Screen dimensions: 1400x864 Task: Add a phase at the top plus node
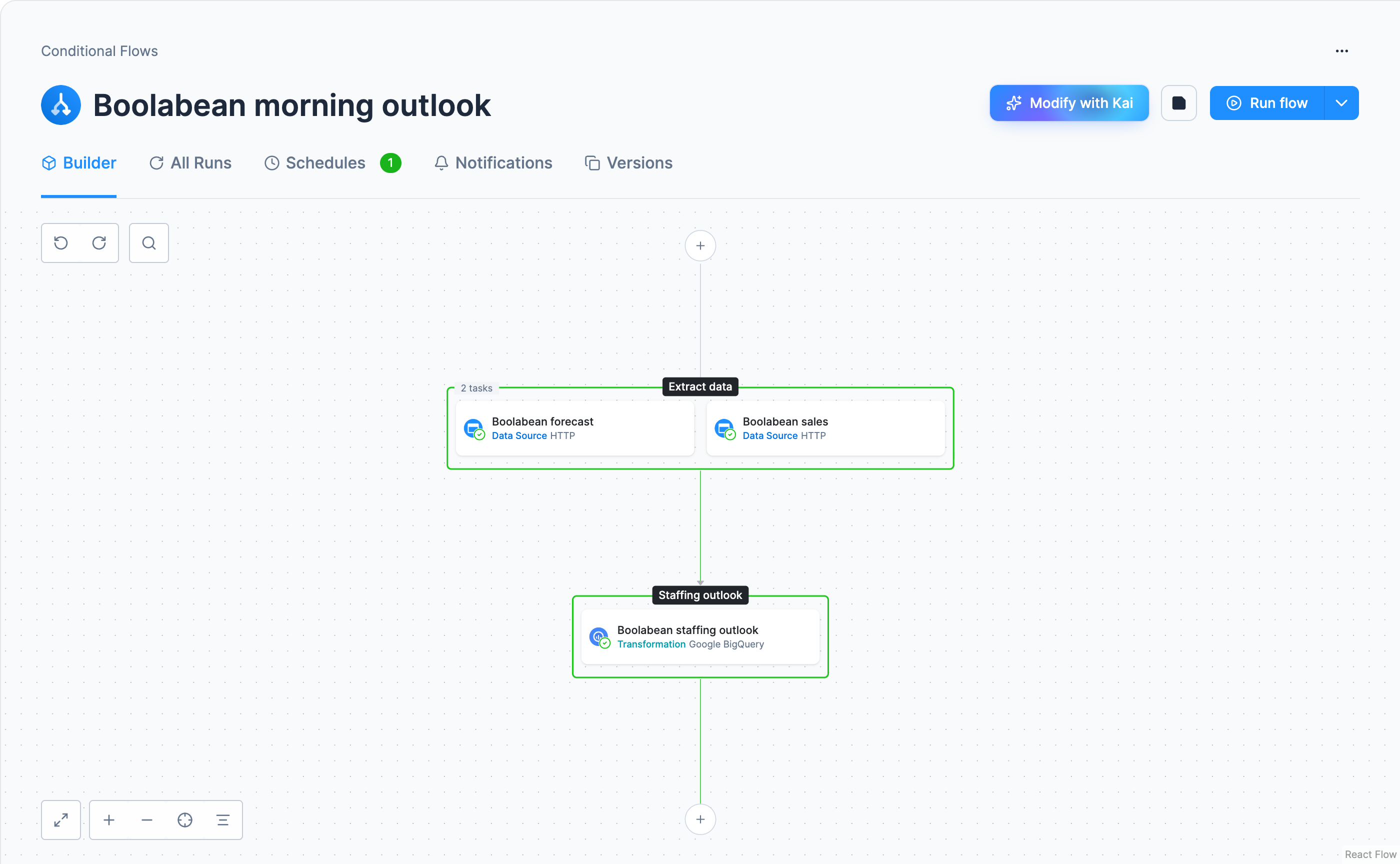click(700, 245)
